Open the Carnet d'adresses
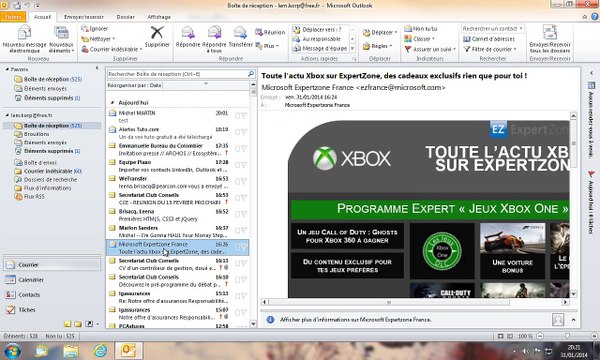 pos(489,39)
